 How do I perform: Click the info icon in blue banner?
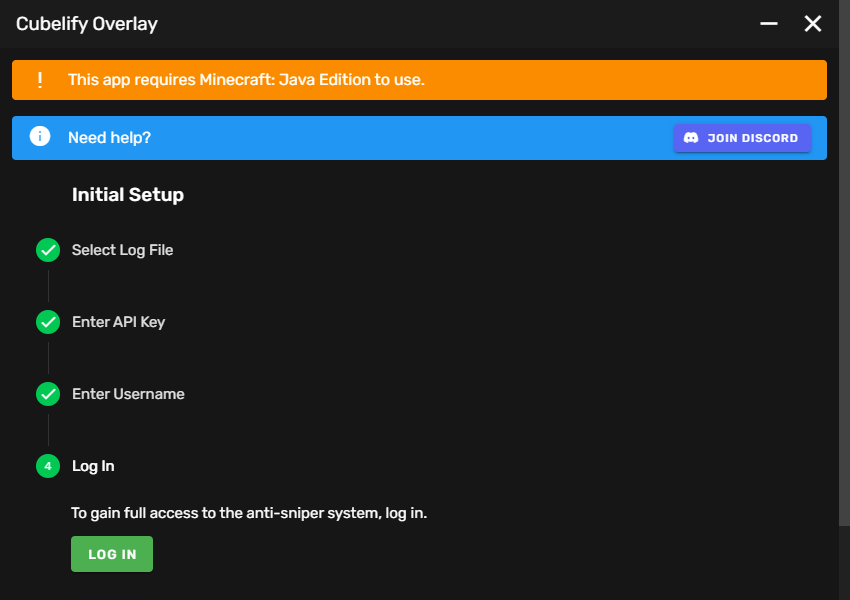click(x=40, y=137)
